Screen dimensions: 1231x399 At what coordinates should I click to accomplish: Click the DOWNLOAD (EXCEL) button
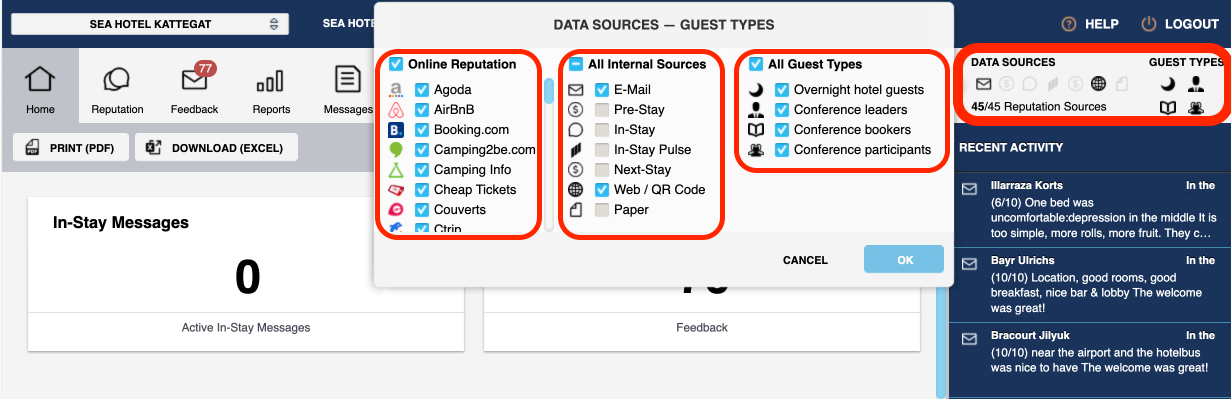[217, 148]
